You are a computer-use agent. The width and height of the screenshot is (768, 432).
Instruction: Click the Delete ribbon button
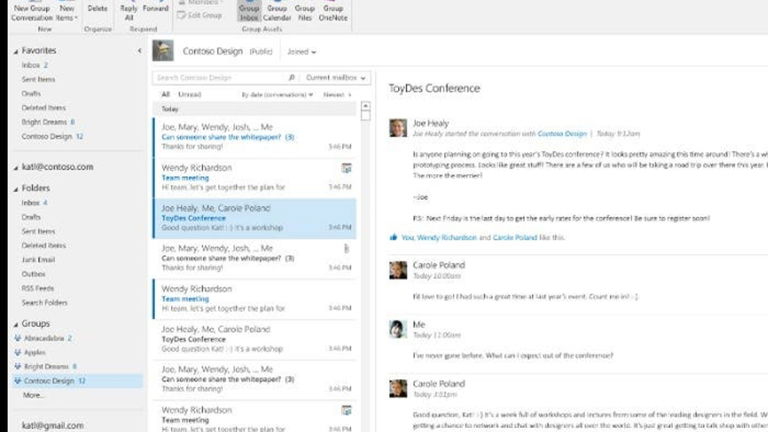pos(97,9)
